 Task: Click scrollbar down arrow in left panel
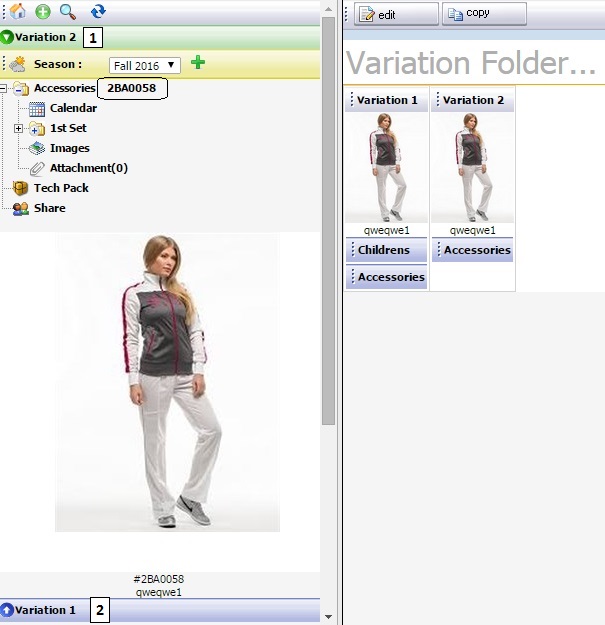tap(328, 617)
